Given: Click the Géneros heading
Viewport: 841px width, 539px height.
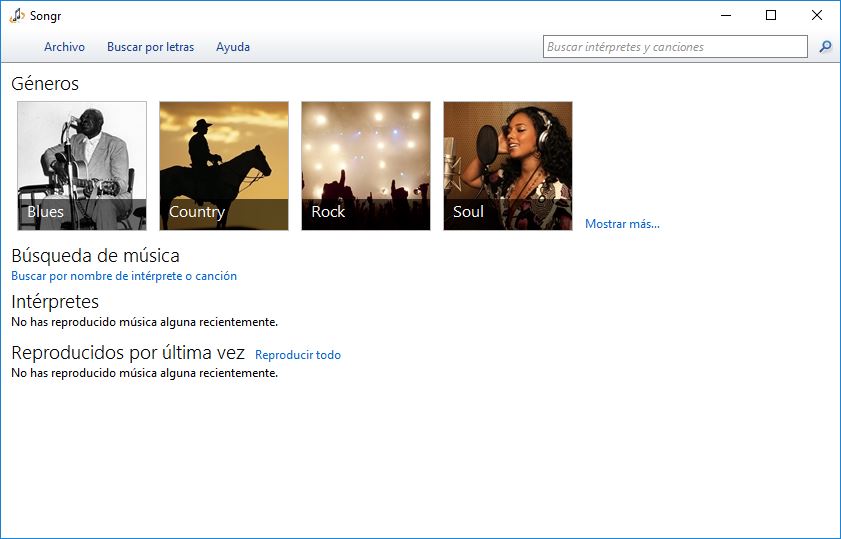Looking at the screenshot, I should pyautogui.click(x=45, y=84).
